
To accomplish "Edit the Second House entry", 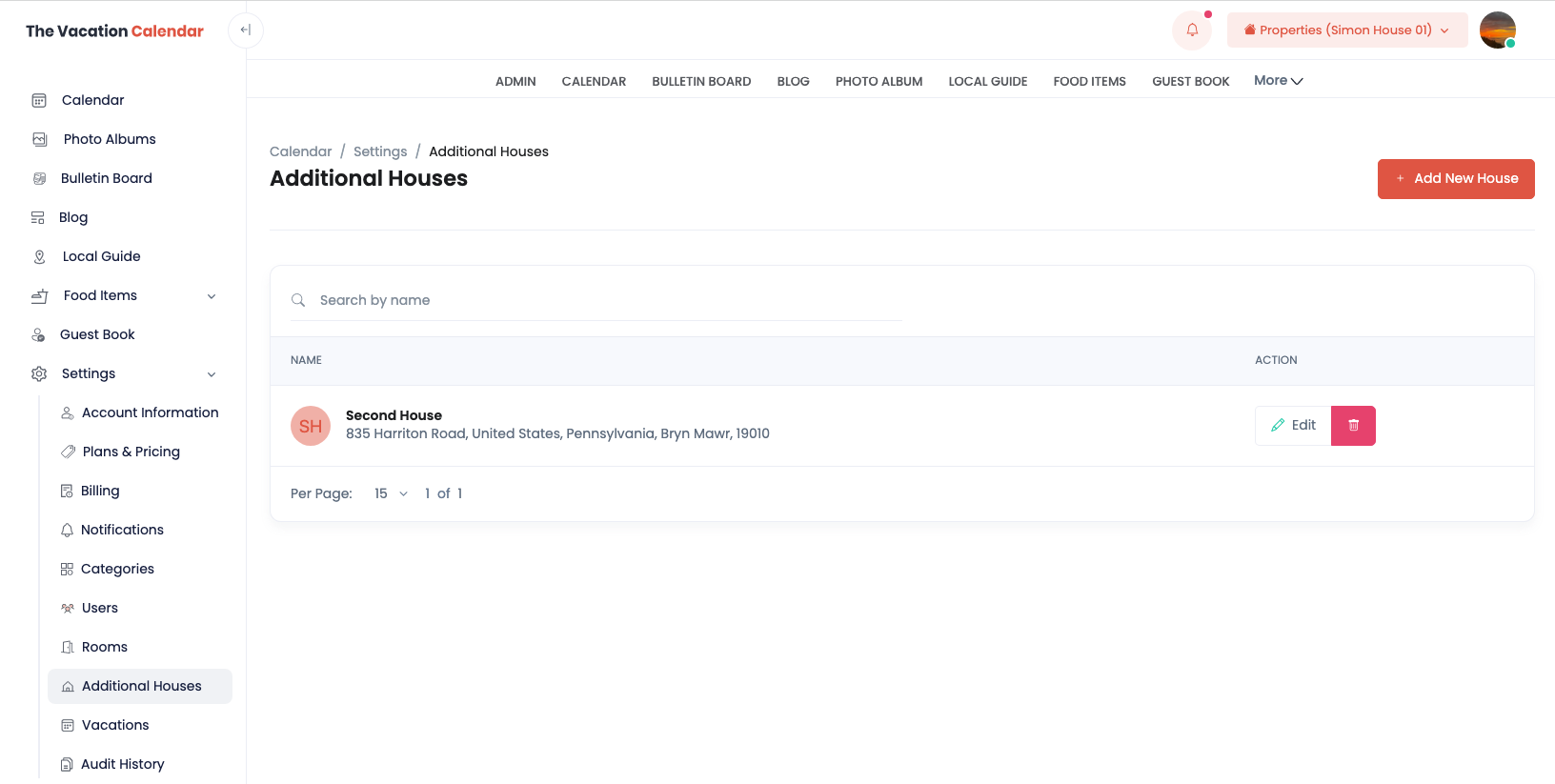I will 1293,426.
